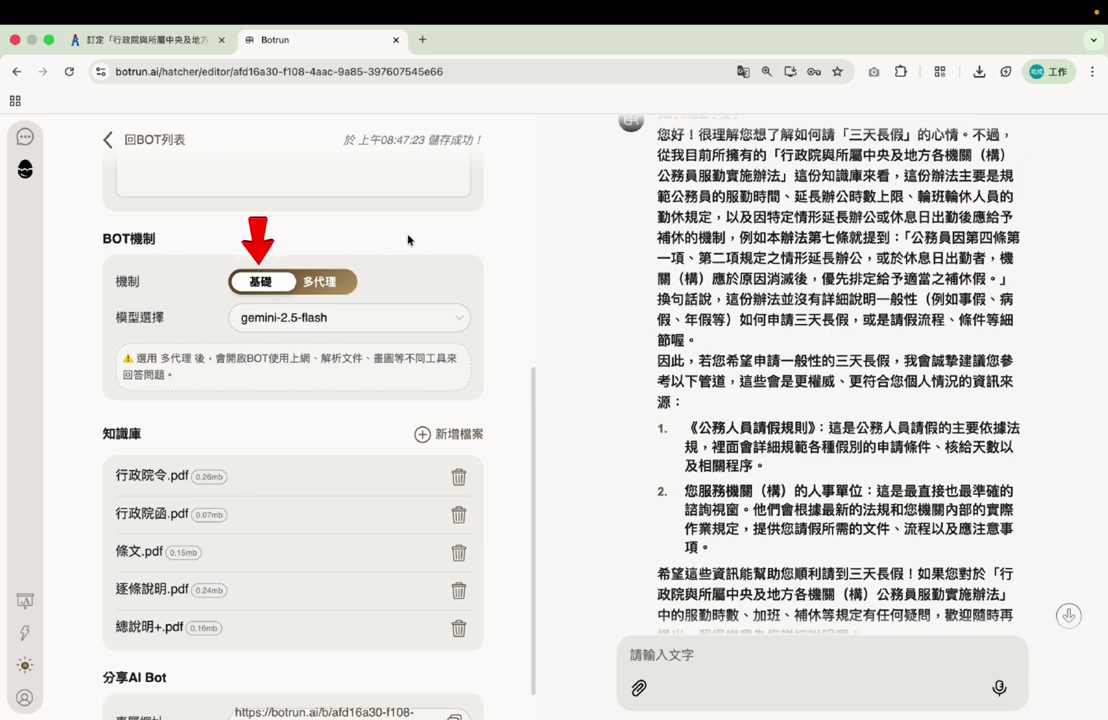Select the 行政院令.pdf file name

pyautogui.click(x=152, y=476)
